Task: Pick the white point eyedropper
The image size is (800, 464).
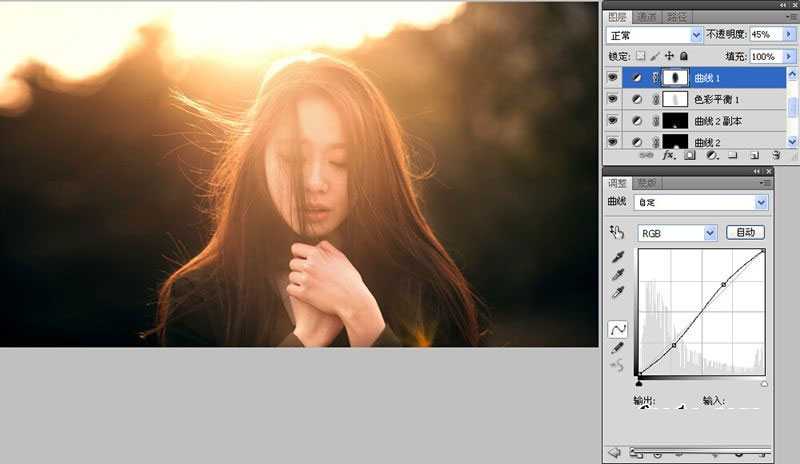Action: click(x=617, y=291)
